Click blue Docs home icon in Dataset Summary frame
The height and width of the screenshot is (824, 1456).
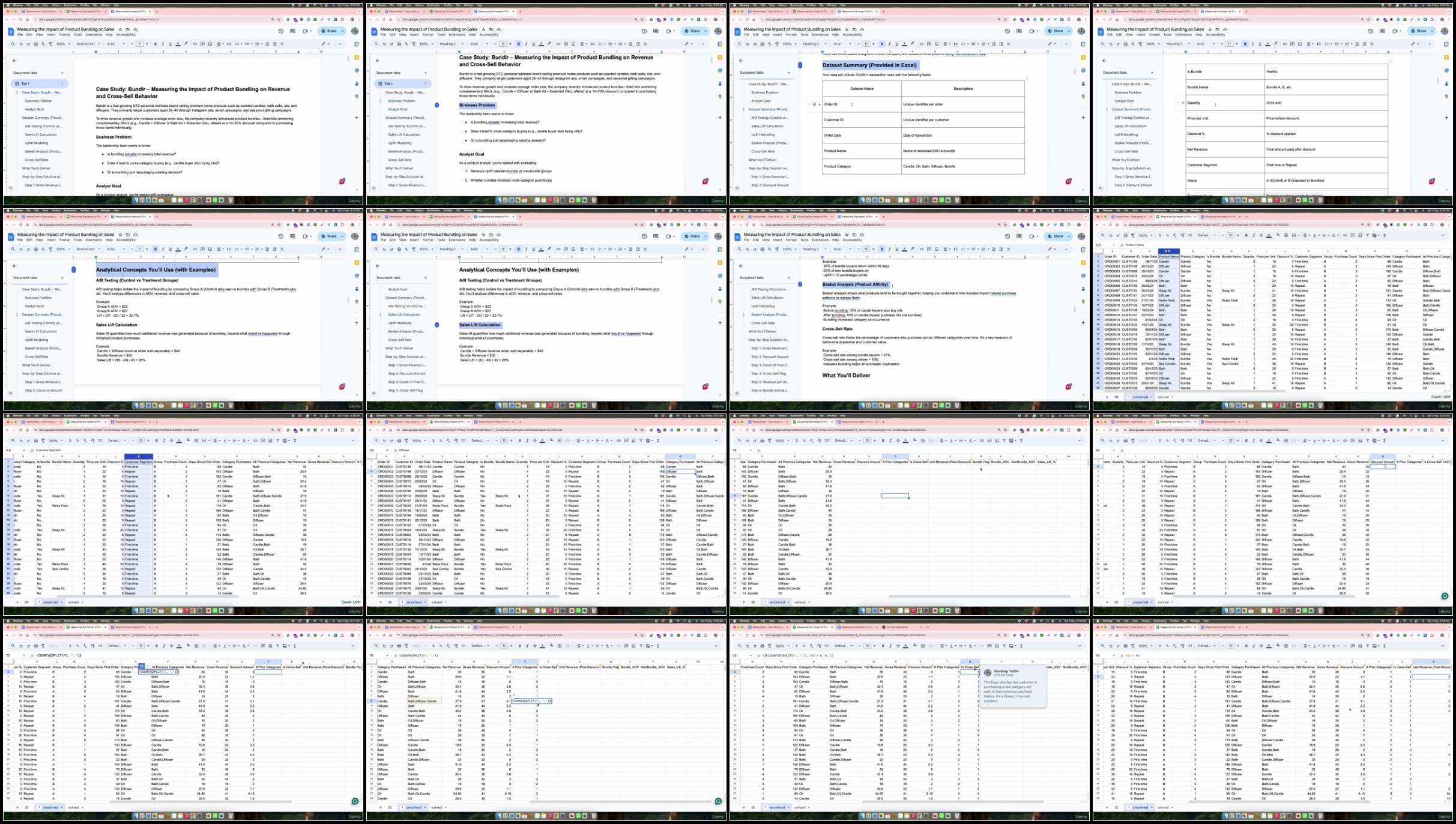tap(737, 31)
